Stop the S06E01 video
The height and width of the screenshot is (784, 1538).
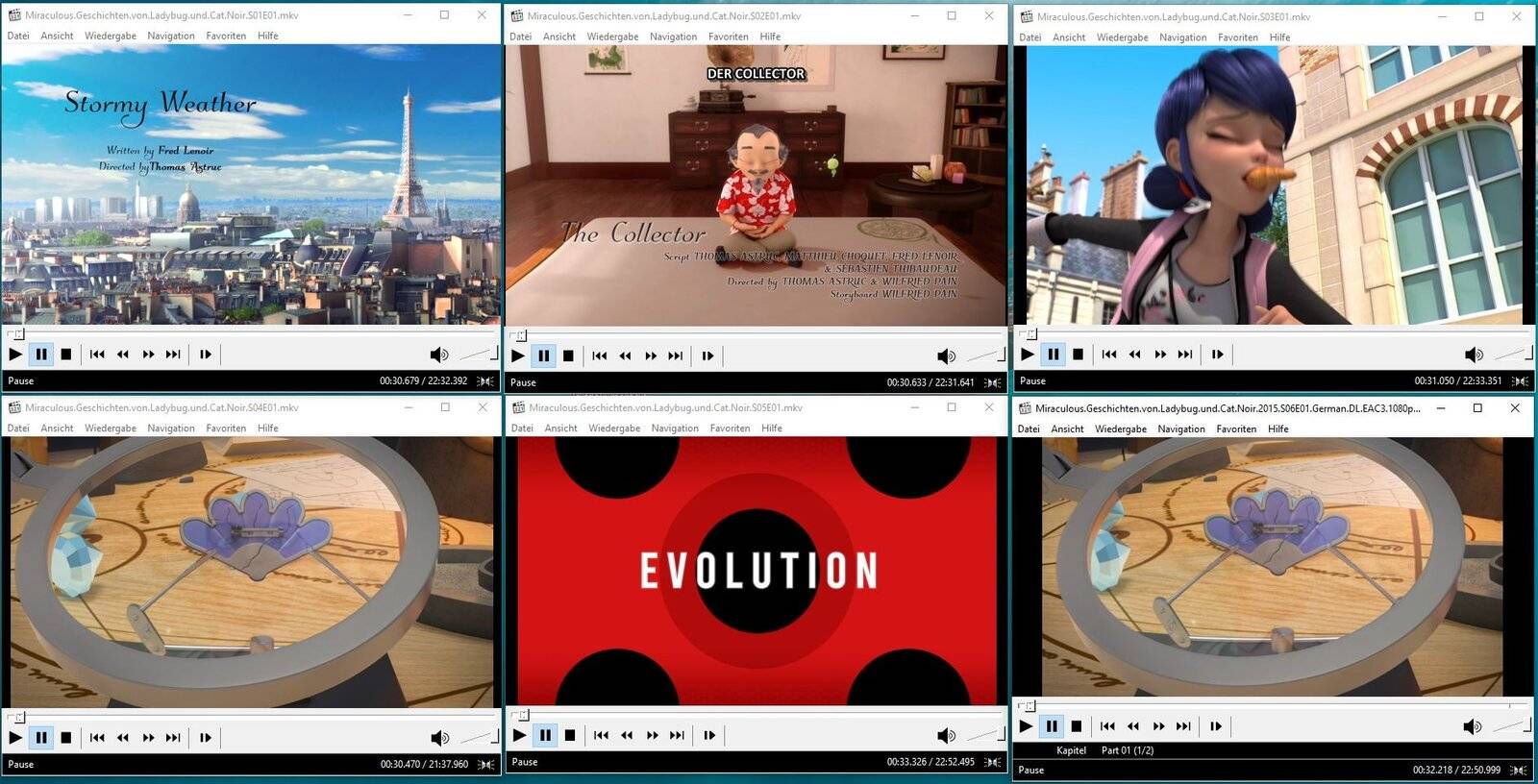(x=1077, y=726)
